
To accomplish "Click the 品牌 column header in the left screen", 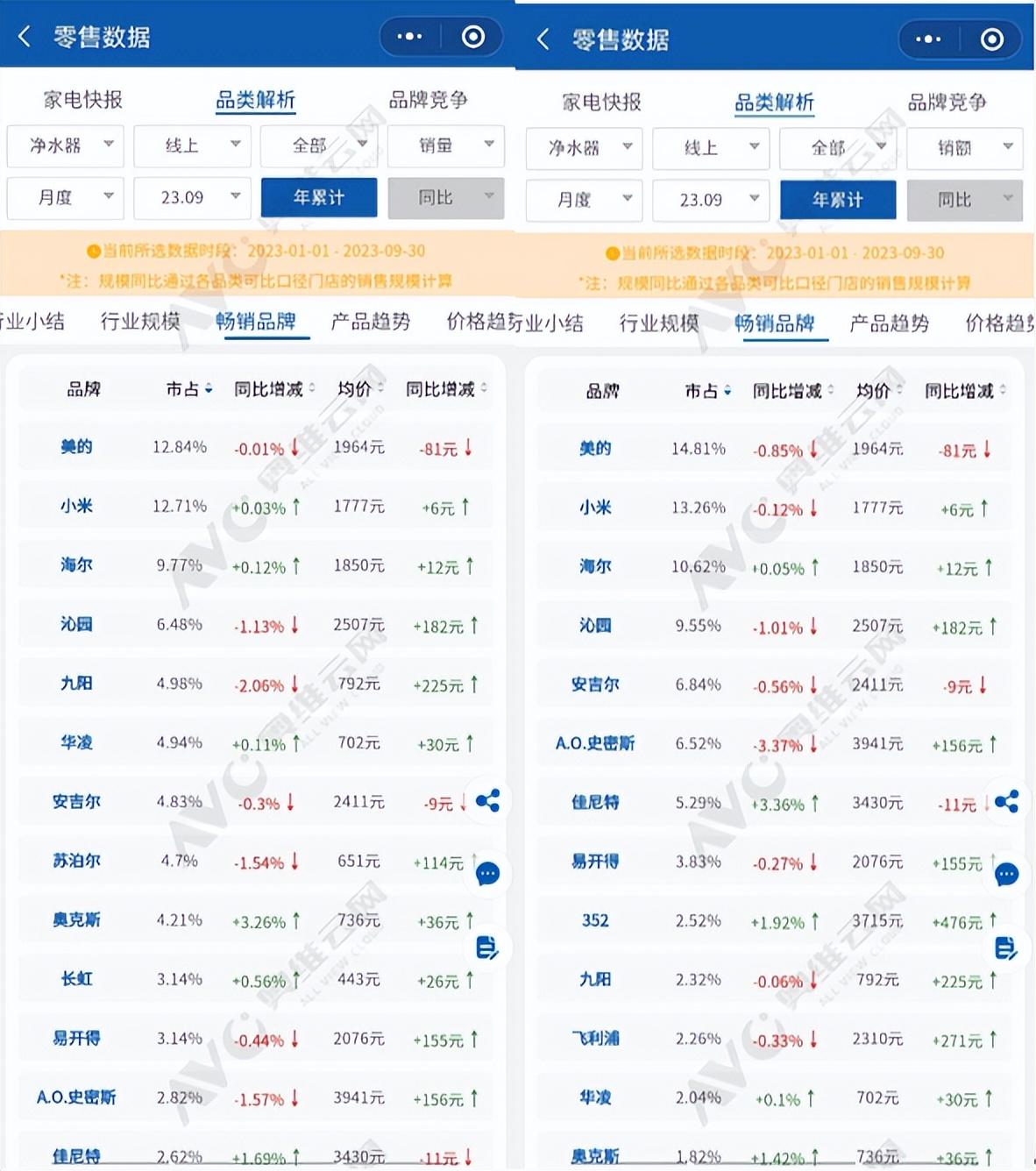I will (83, 389).
